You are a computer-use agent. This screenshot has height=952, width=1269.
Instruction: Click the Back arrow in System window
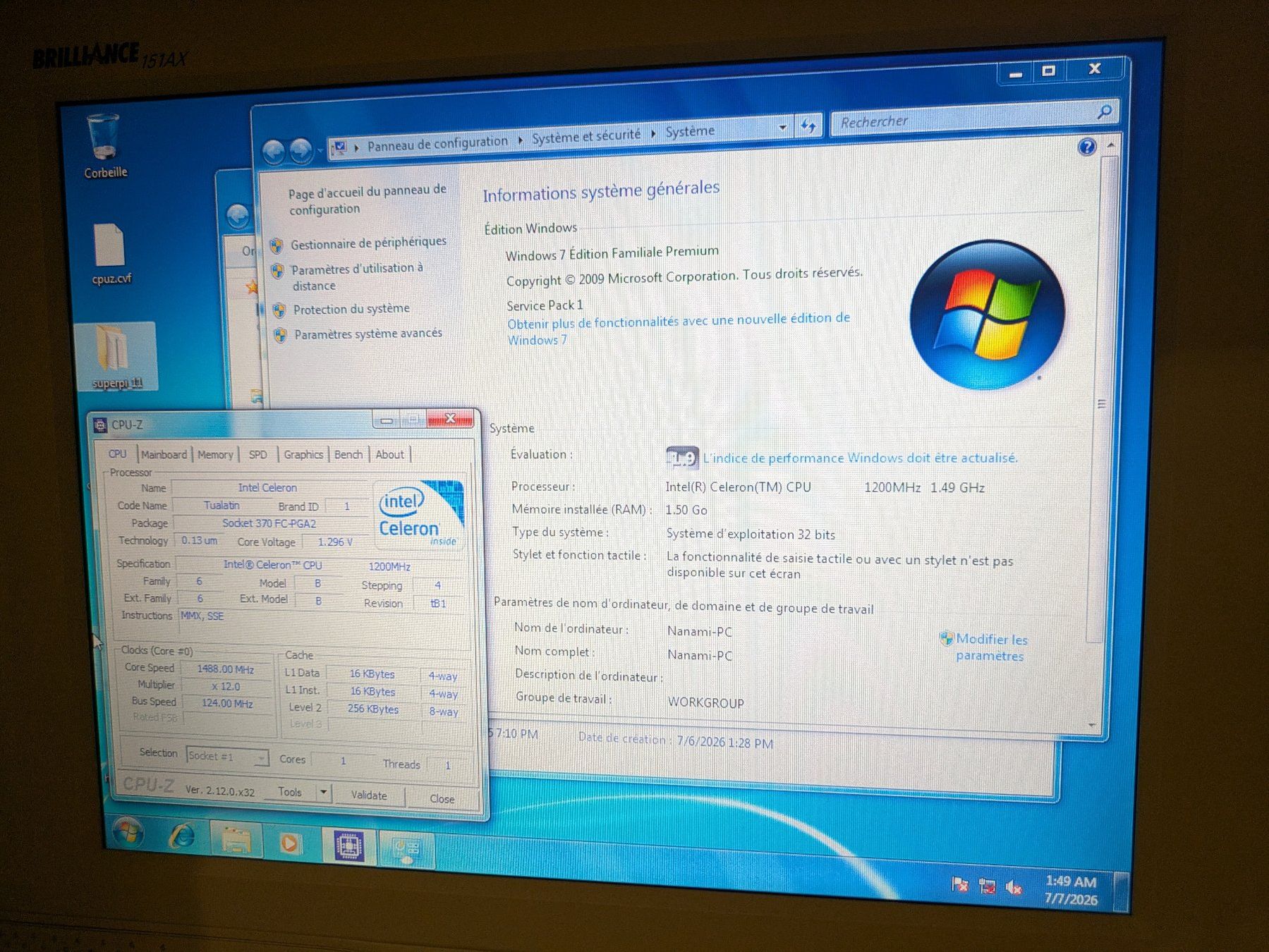pyautogui.click(x=274, y=151)
